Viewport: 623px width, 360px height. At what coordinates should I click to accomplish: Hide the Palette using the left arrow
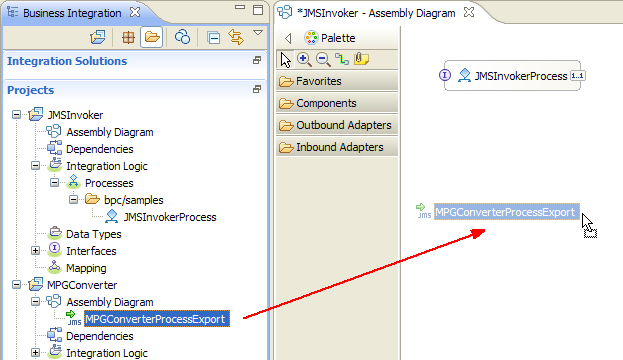pos(288,38)
